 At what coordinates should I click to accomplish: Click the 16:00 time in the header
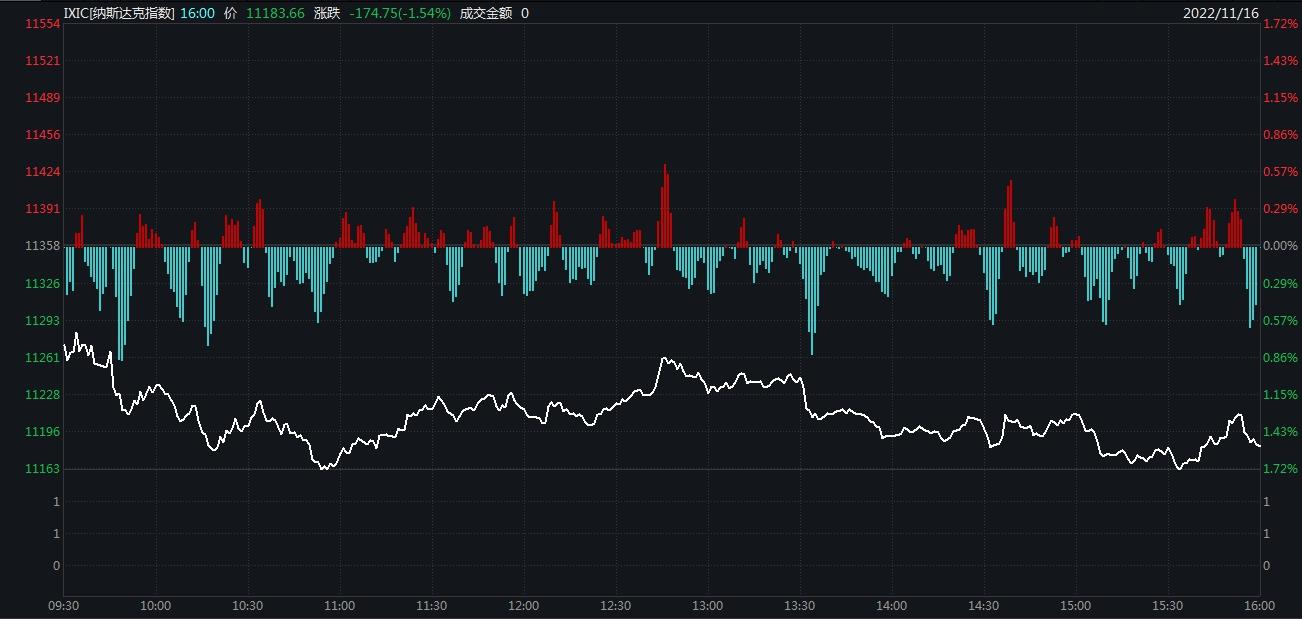click(x=197, y=13)
